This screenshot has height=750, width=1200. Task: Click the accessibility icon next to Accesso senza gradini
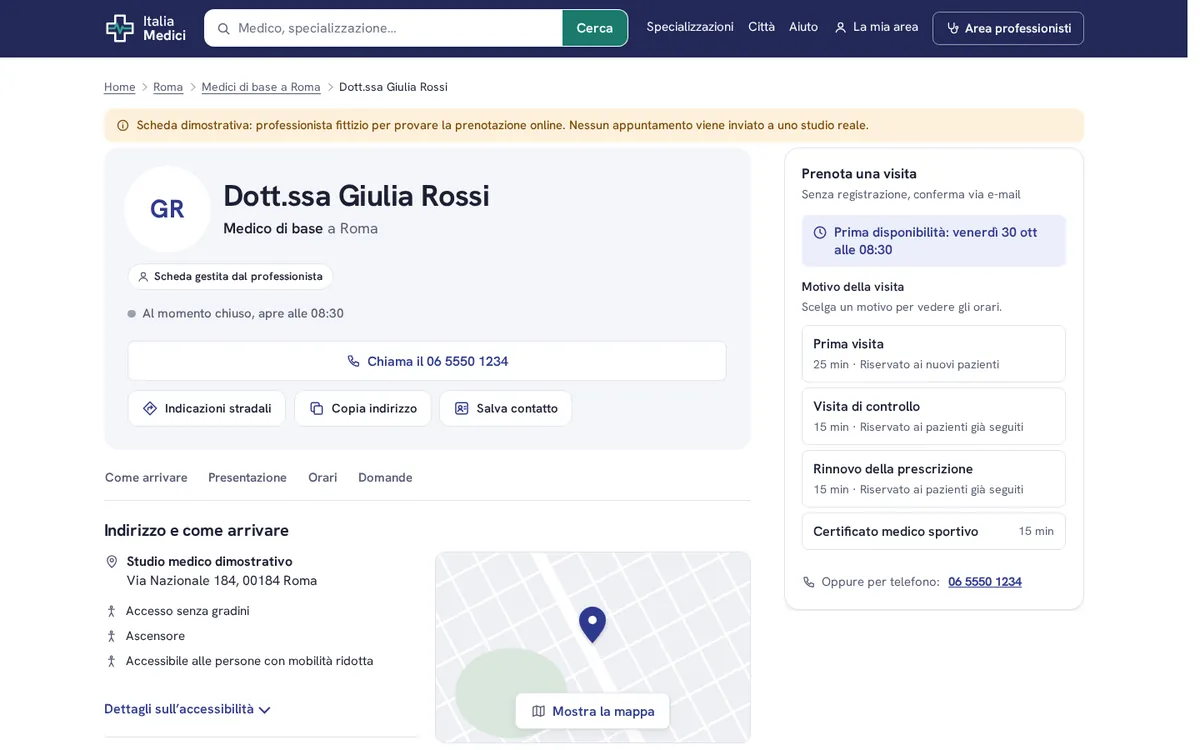pos(112,611)
